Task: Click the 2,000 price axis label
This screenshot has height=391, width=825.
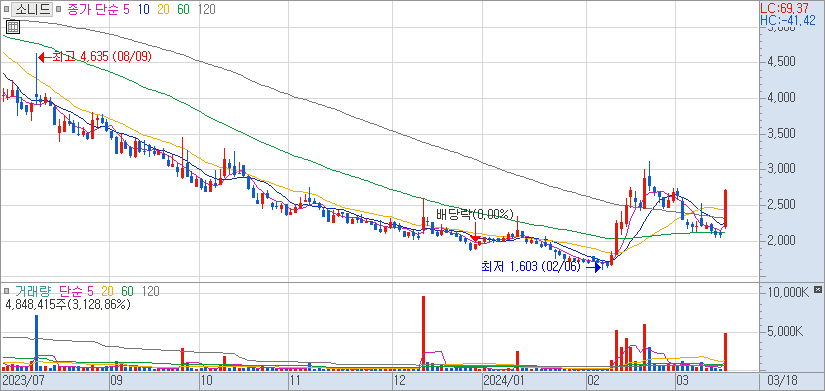Action: (x=781, y=240)
